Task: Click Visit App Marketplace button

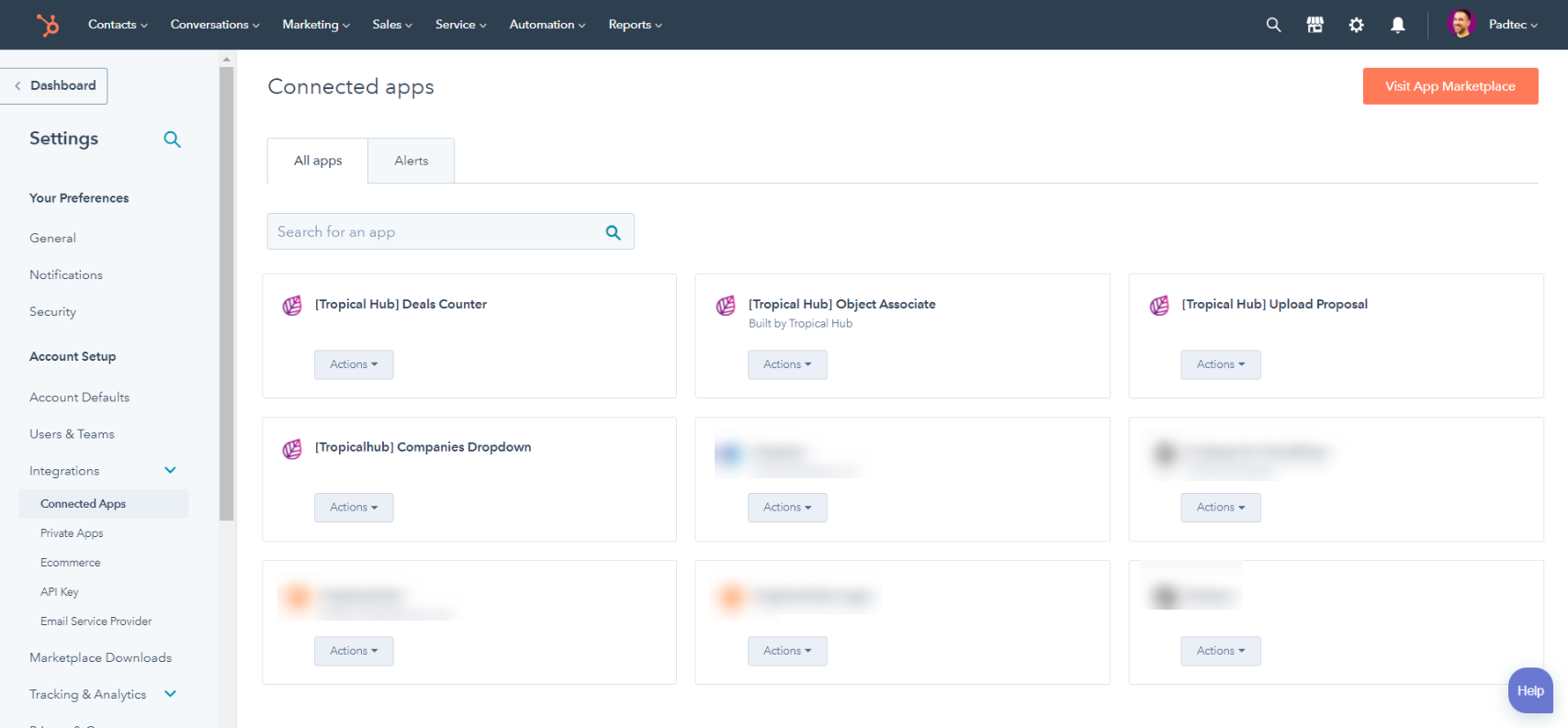Action: pos(1450,86)
